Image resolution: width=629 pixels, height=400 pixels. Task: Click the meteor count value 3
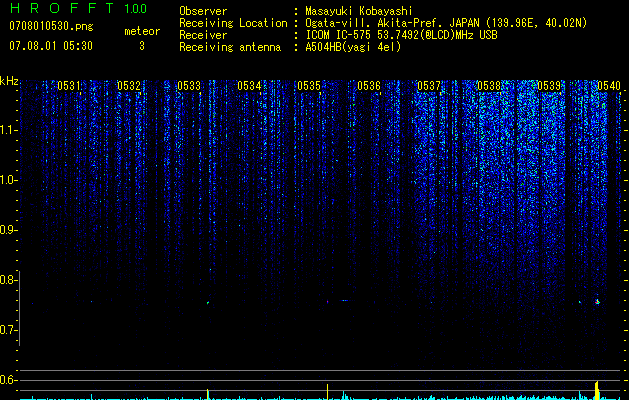pos(142,46)
